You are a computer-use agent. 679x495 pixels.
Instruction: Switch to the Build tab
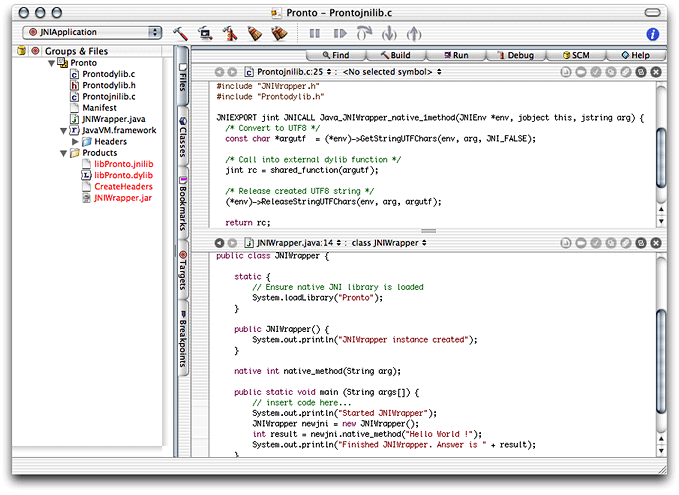(396, 55)
